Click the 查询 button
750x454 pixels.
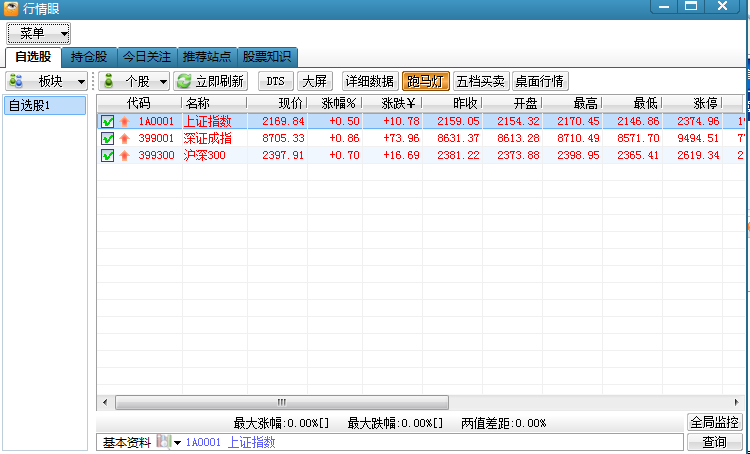715,442
